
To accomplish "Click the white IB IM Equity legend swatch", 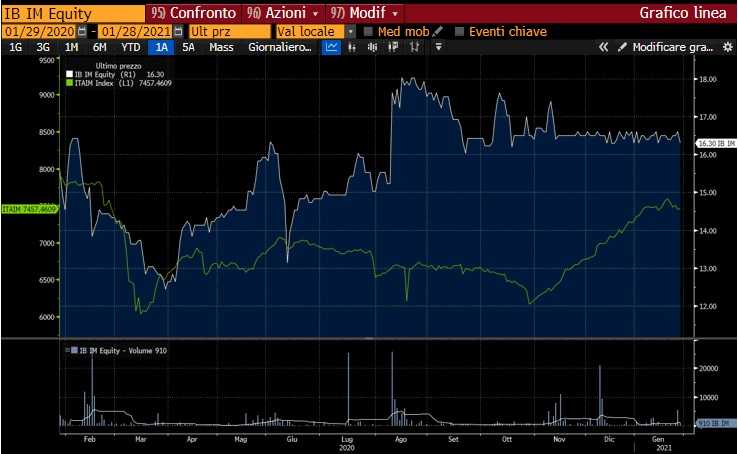I will point(70,74).
